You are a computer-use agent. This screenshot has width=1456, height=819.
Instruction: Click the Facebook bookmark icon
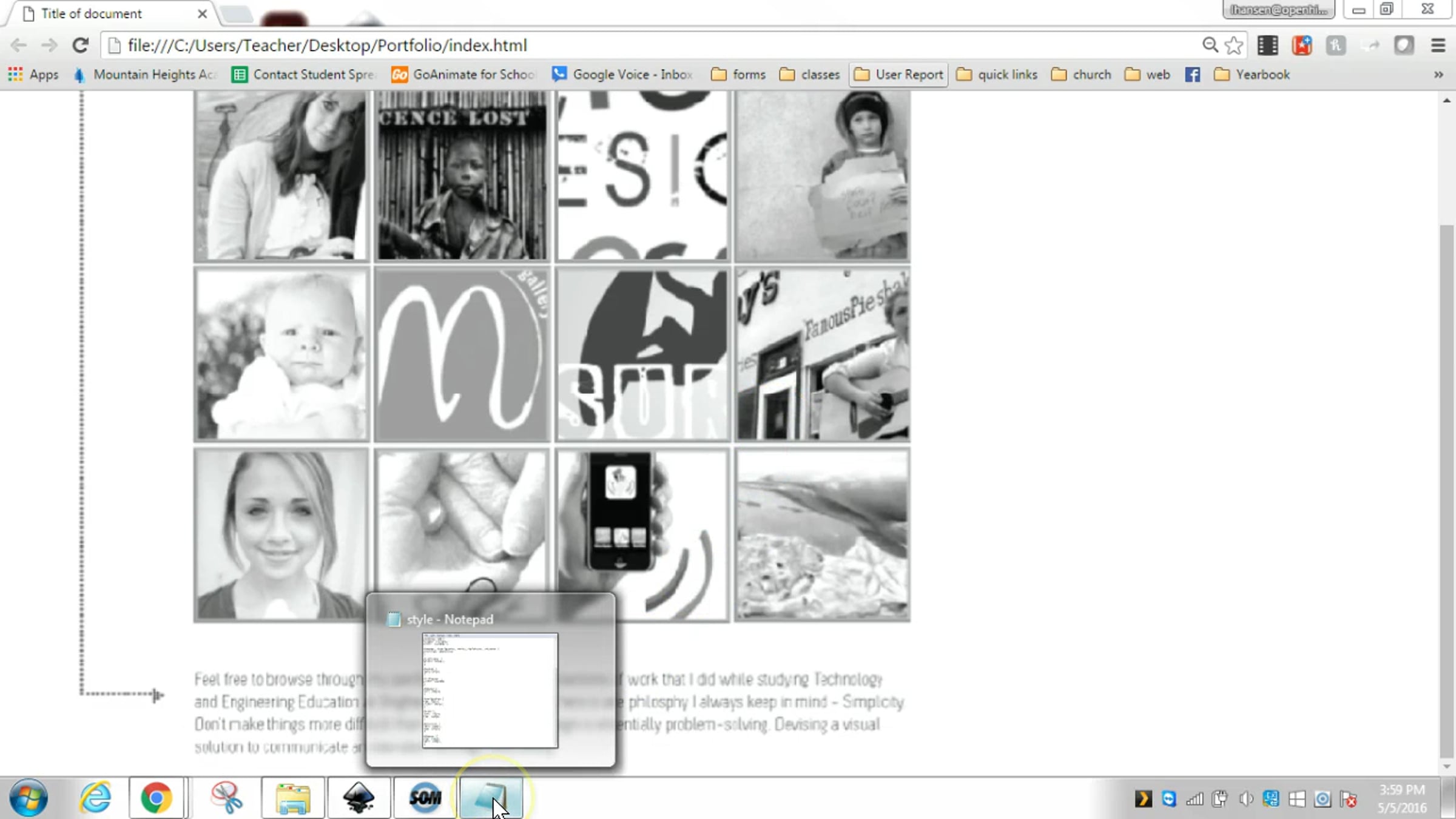coord(1192,75)
